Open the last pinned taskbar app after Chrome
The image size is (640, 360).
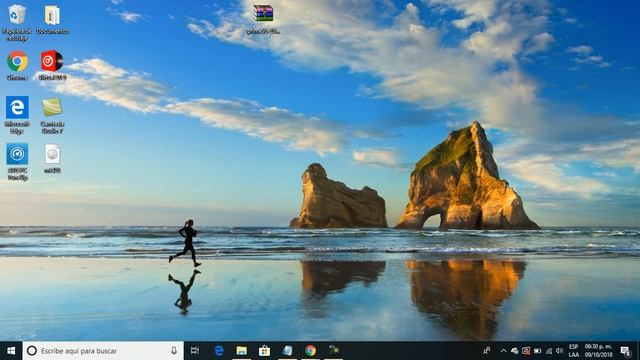pos(334,350)
